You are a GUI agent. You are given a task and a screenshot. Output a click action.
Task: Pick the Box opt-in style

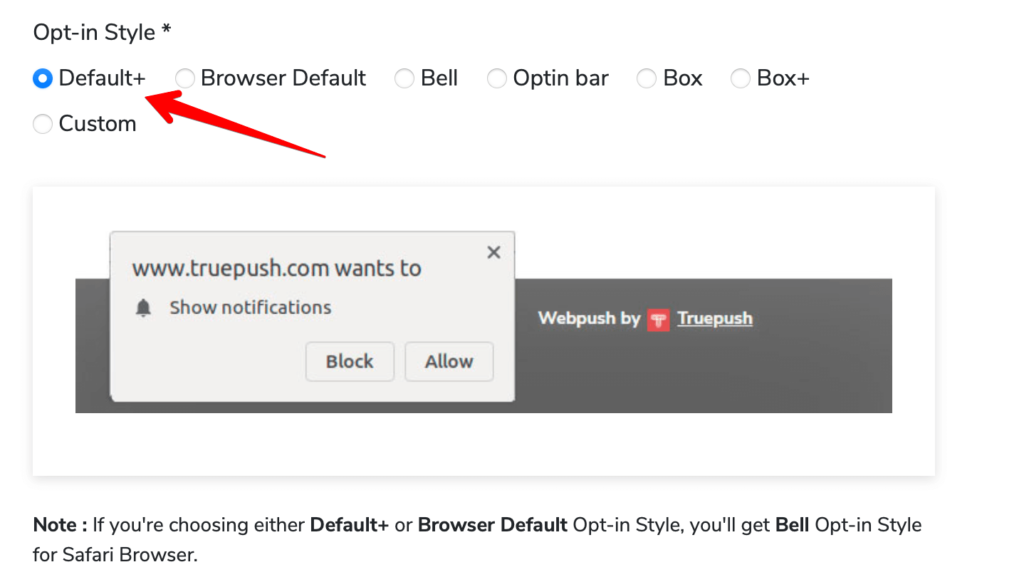[x=645, y=77]
